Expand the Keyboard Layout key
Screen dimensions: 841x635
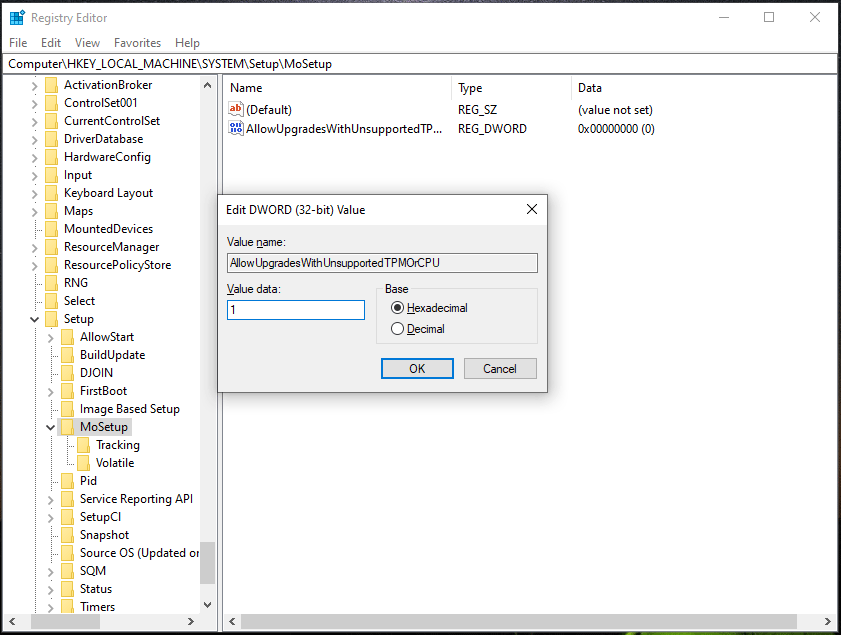pyautogui.click(x=35, y=194)
